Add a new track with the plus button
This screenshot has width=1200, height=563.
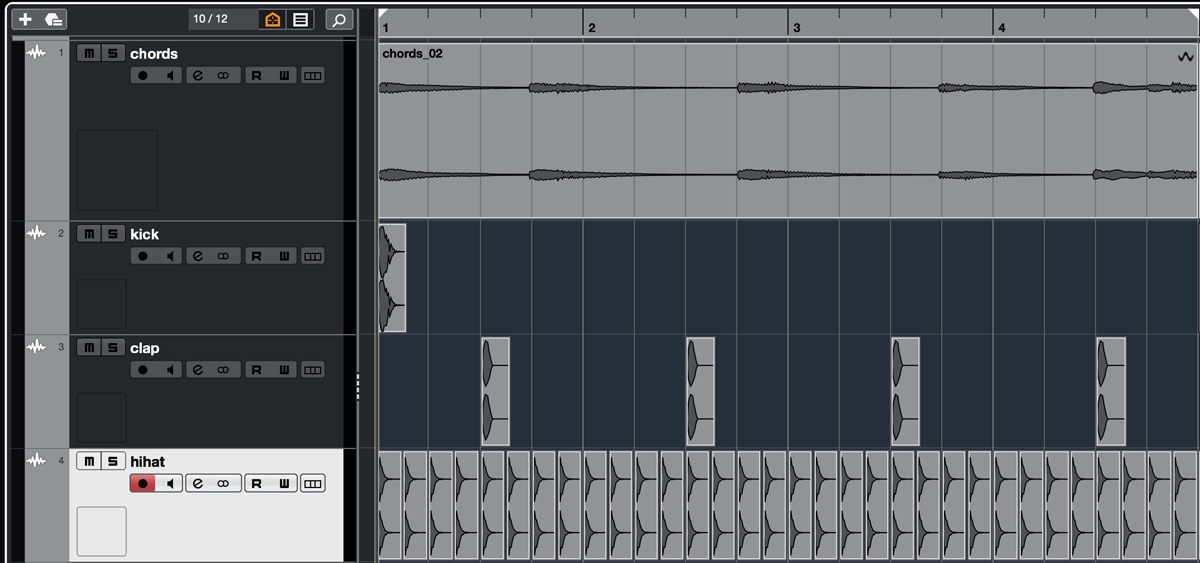pos(25,19)
